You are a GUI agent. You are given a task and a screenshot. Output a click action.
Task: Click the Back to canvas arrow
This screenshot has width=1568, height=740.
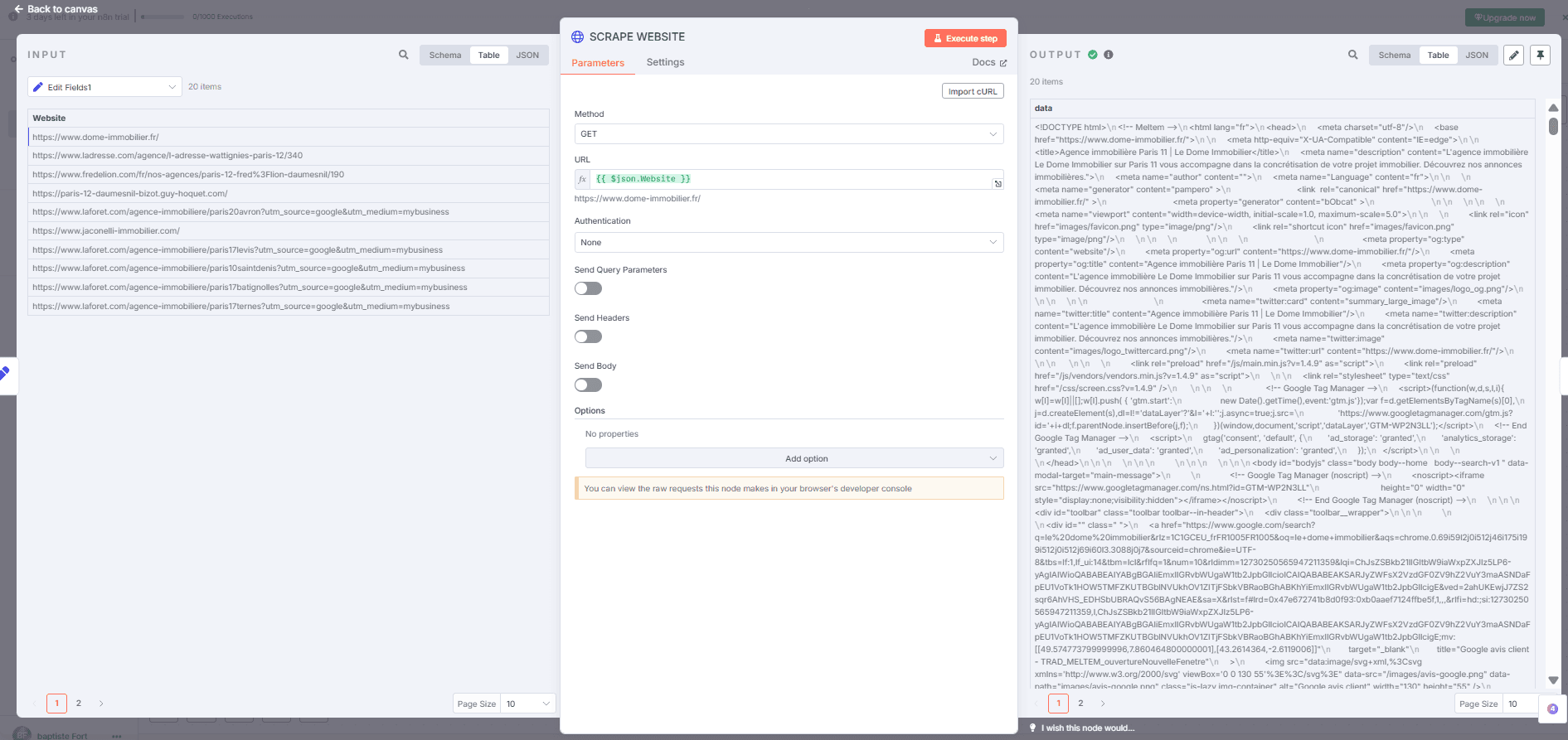pyautogui.click(x=19, y=9)
